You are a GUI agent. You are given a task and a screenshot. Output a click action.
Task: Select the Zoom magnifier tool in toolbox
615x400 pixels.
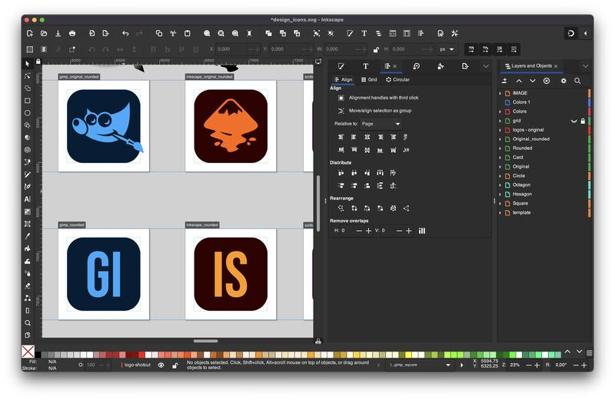(27, 323)
